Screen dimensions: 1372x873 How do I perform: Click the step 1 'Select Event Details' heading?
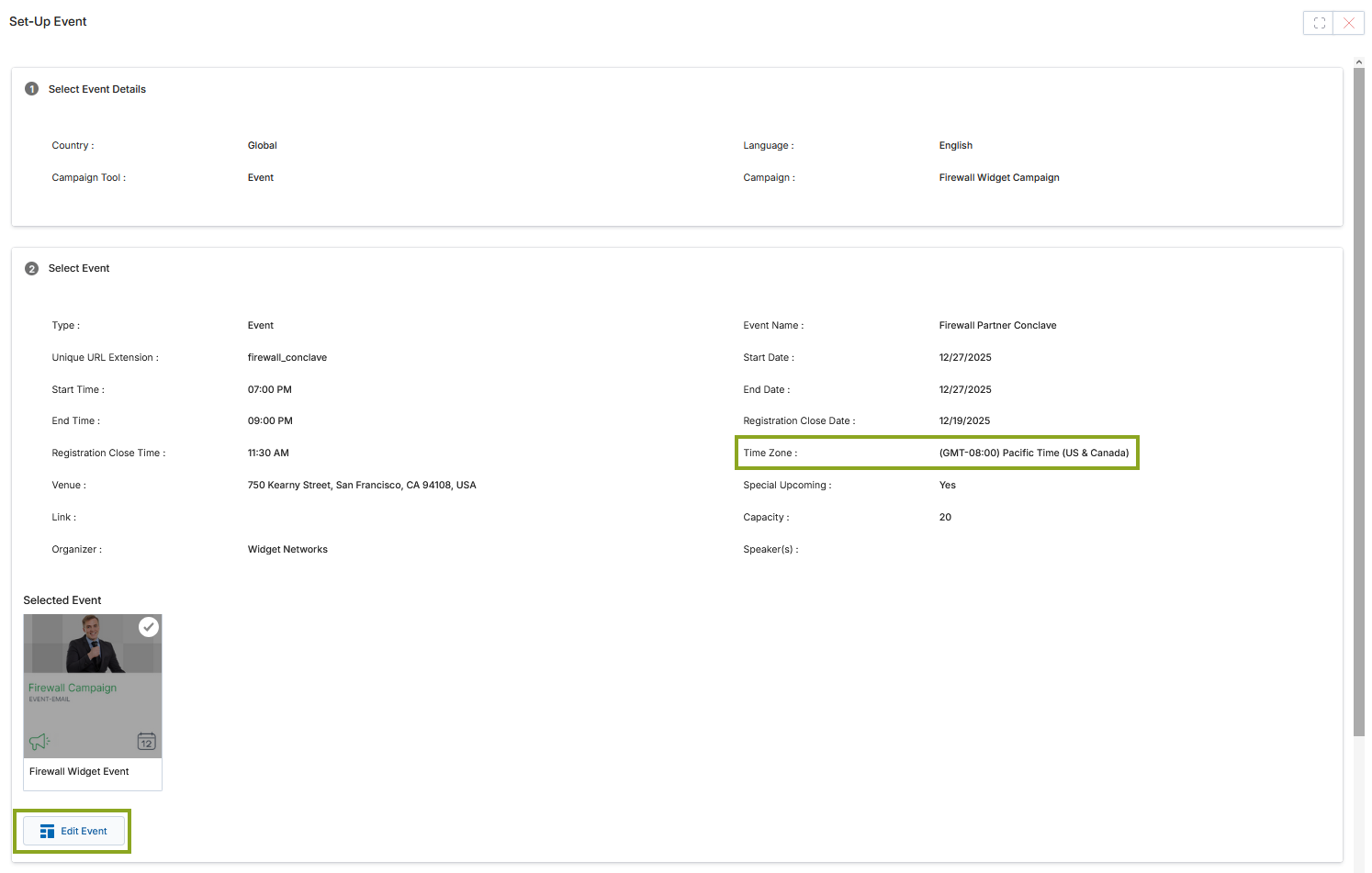[97, 89]
